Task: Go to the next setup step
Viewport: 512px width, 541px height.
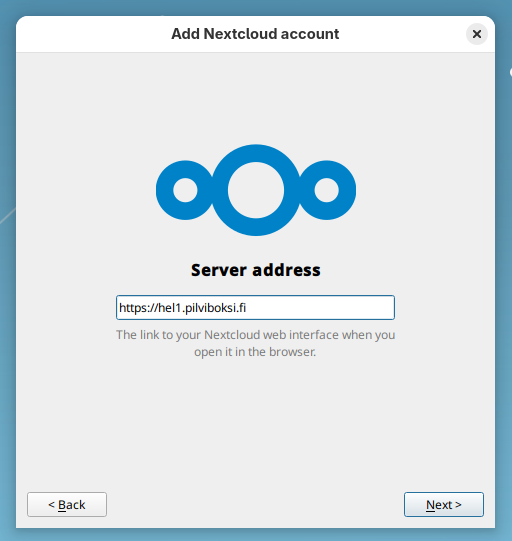Action: (x=444, y=504)
